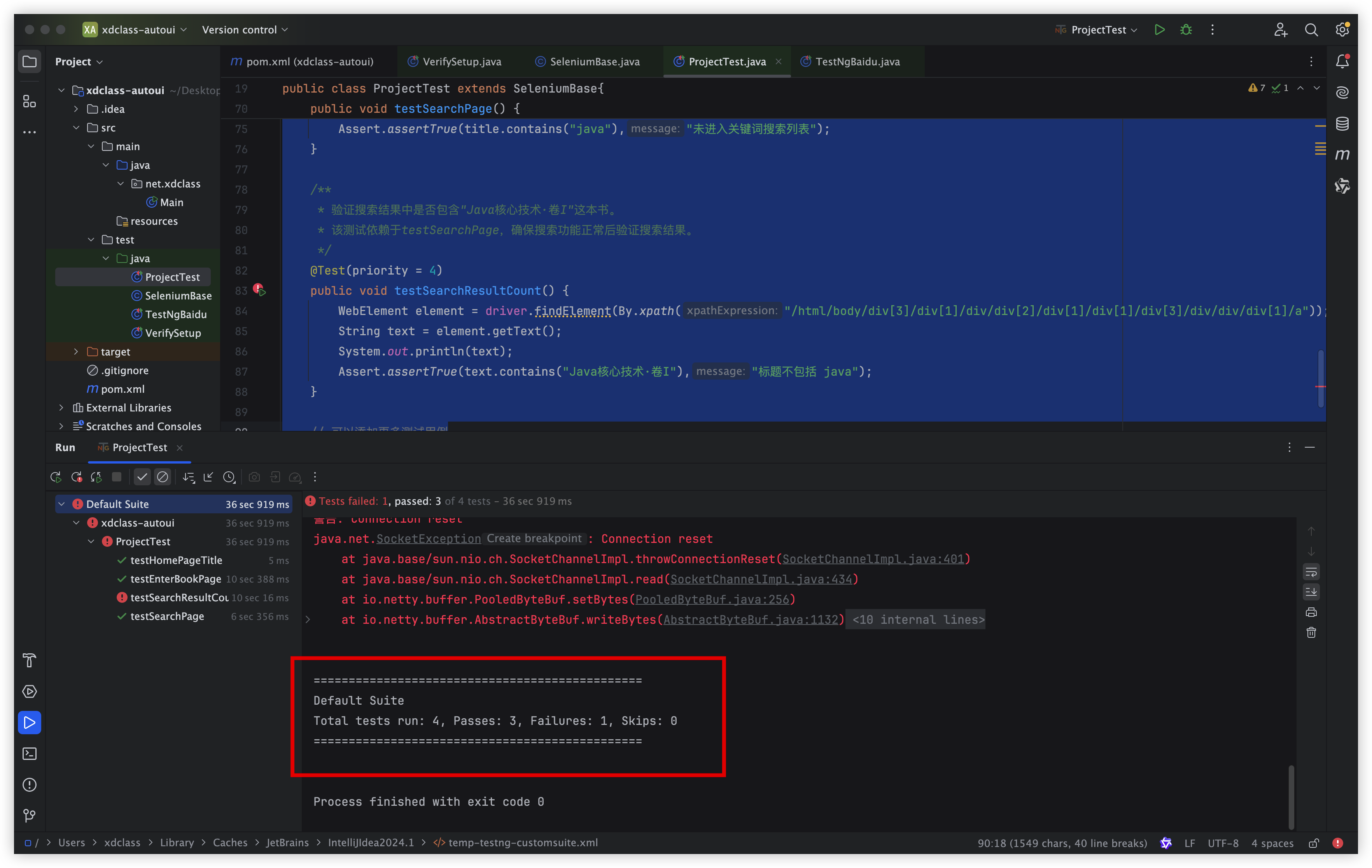The image size is (1372, 868).
Task: Open the Maven tool window icon
Action: (x=1342, y=154)
